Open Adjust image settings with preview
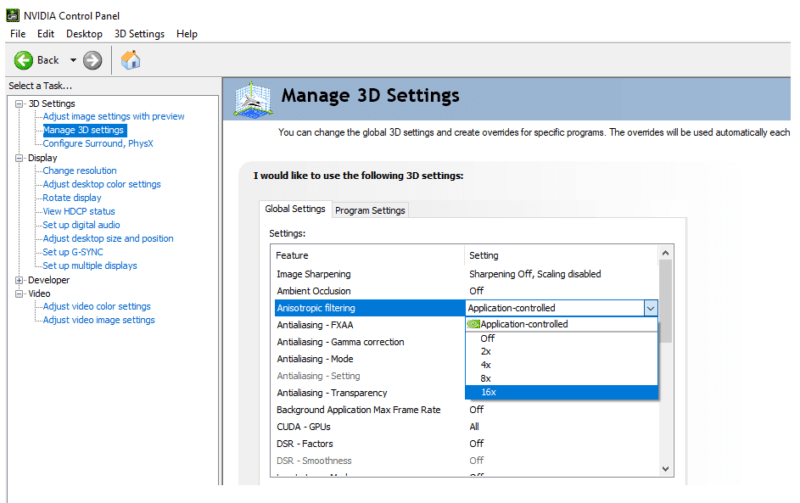800x503 pixels. [113, 117]
